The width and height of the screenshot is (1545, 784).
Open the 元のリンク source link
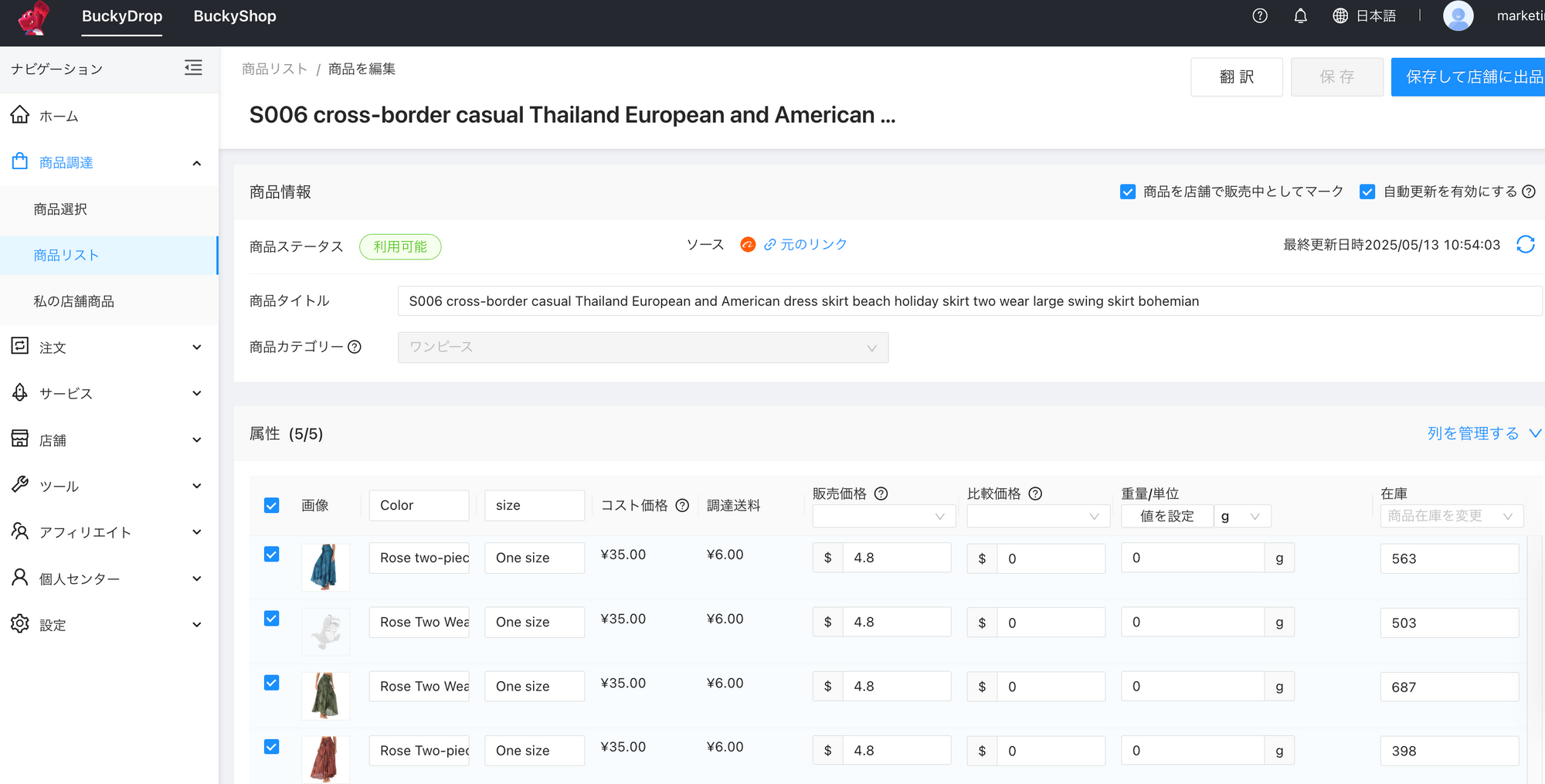[x=806, y=245]
